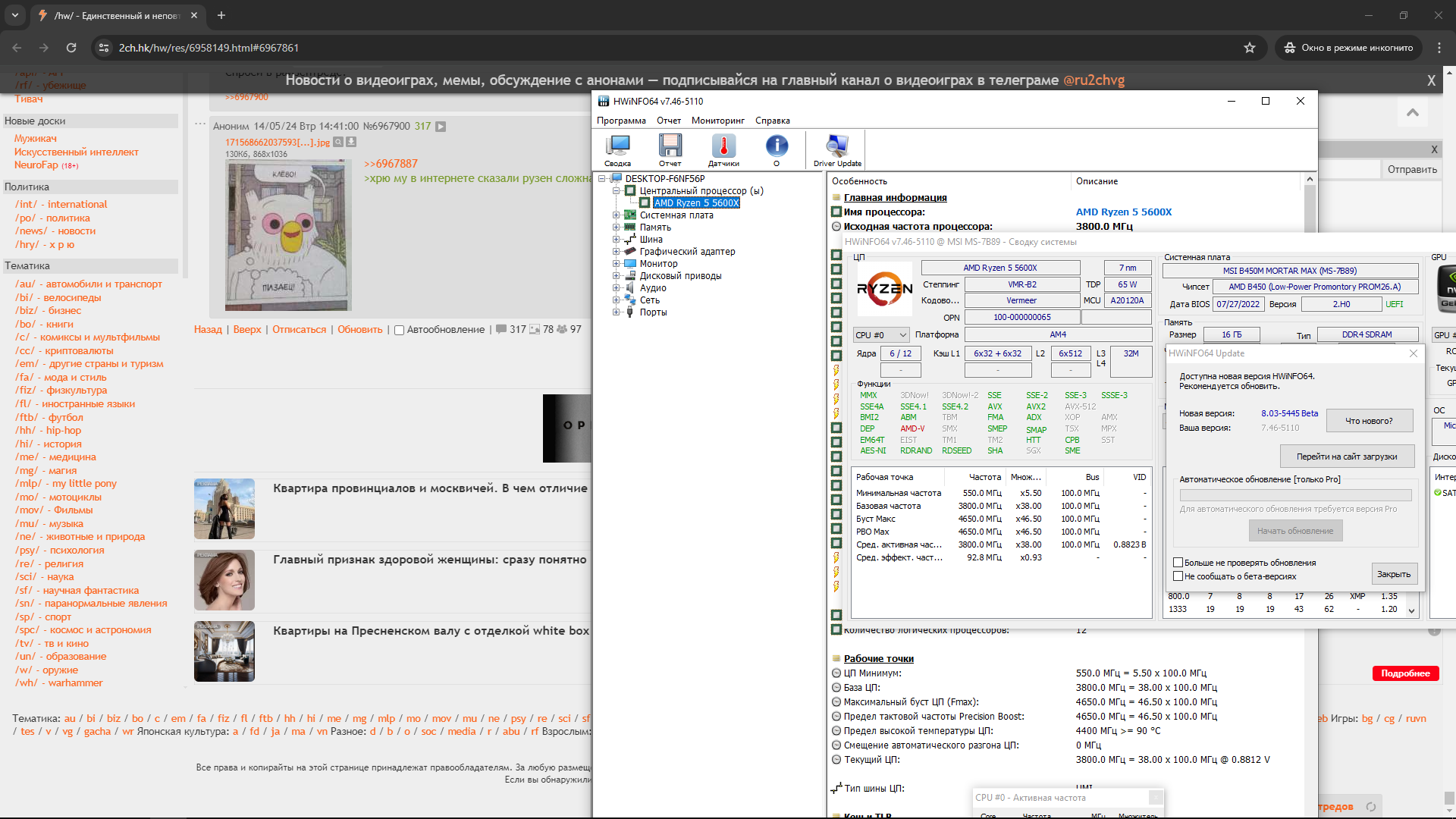Click the Закрыть button in update dialog

[x=1394, y=574]
